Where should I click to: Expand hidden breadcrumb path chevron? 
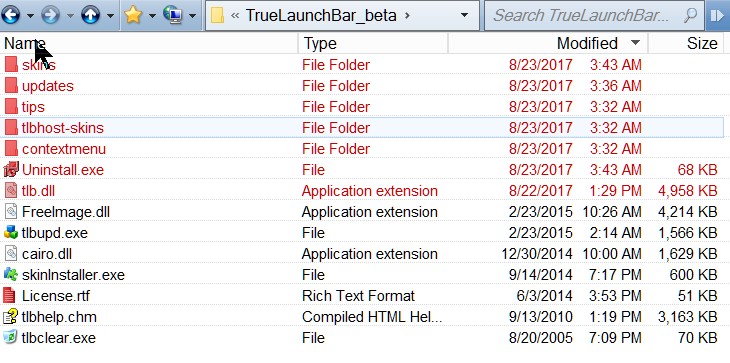coord(235,15)
